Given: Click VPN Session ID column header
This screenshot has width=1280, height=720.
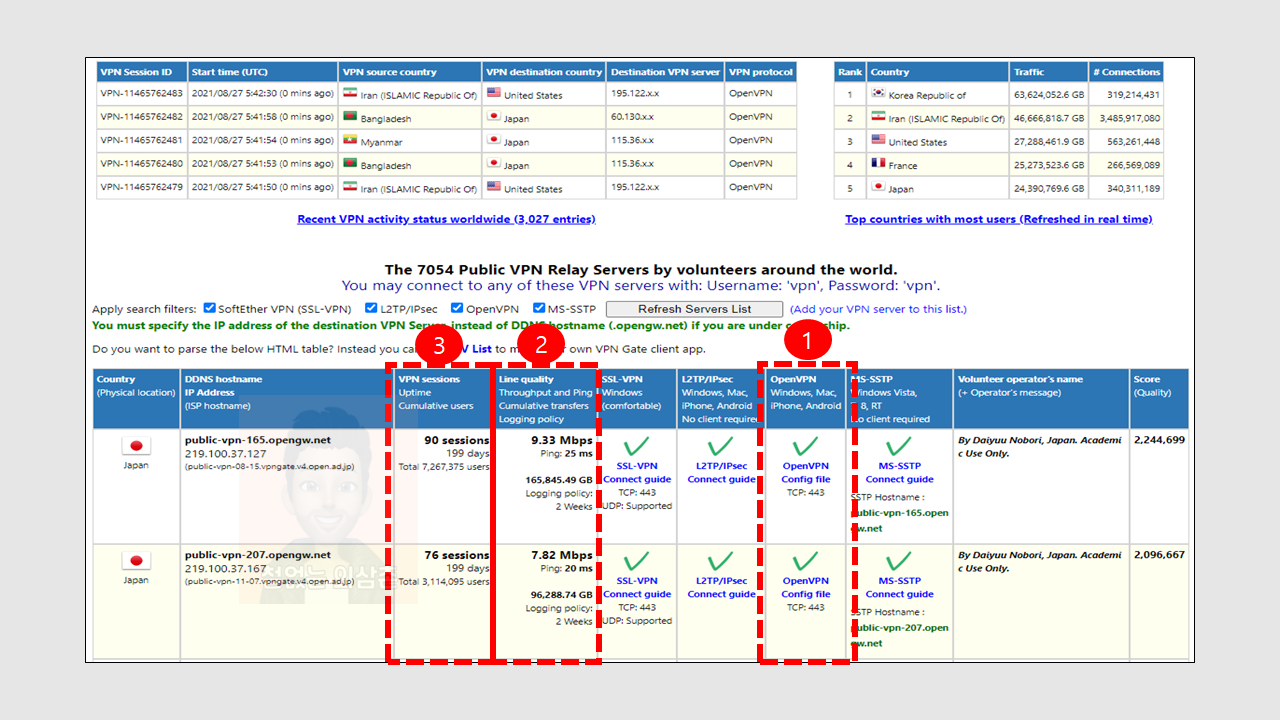Looking at the screenshot, I should [x=141, y=72].
